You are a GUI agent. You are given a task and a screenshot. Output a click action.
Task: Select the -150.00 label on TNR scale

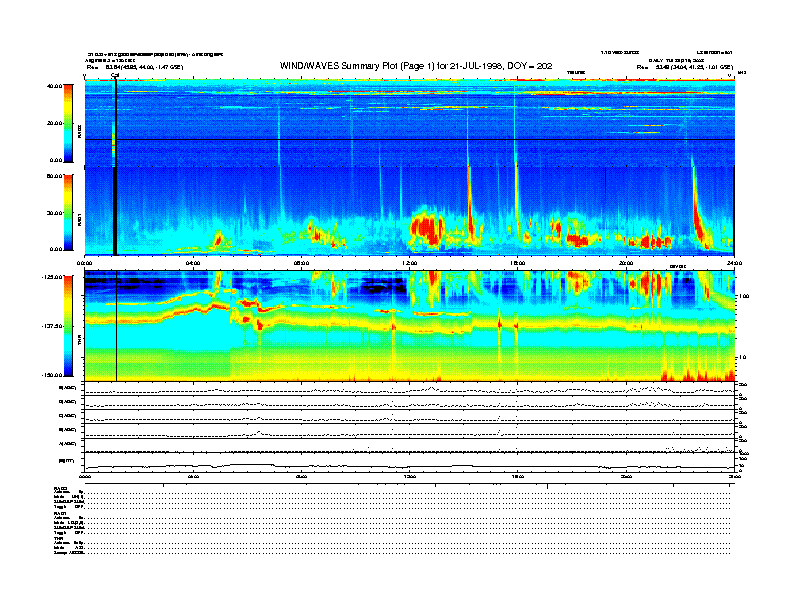52,375
